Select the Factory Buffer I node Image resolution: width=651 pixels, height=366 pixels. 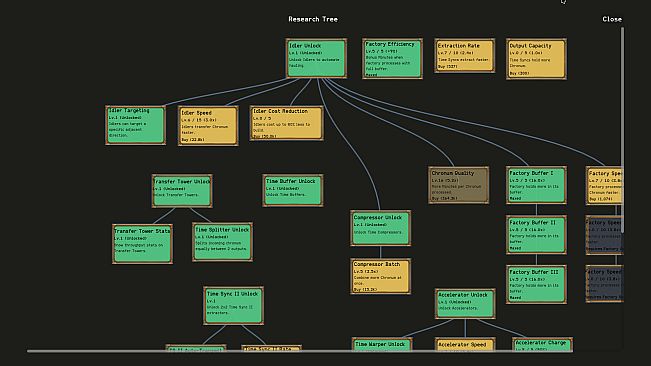[x=536, y=185]
